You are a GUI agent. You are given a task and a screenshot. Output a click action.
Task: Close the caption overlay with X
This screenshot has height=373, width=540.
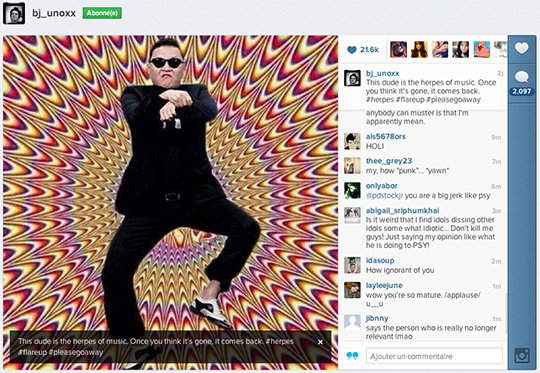[x=320, y=342]
